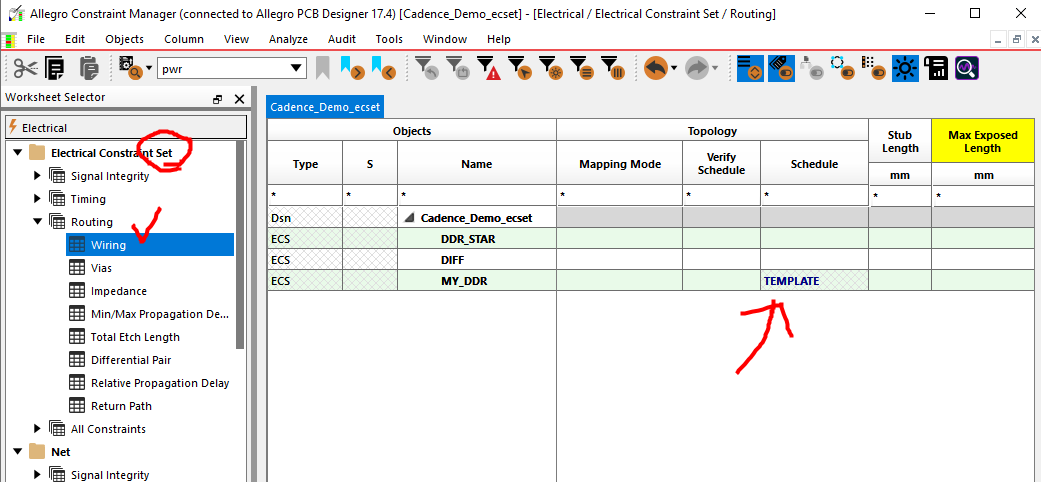Collapse the Electrical Constraint Set folder
This screenshot has height=482, width=1041.
click(x=17, y=153)
